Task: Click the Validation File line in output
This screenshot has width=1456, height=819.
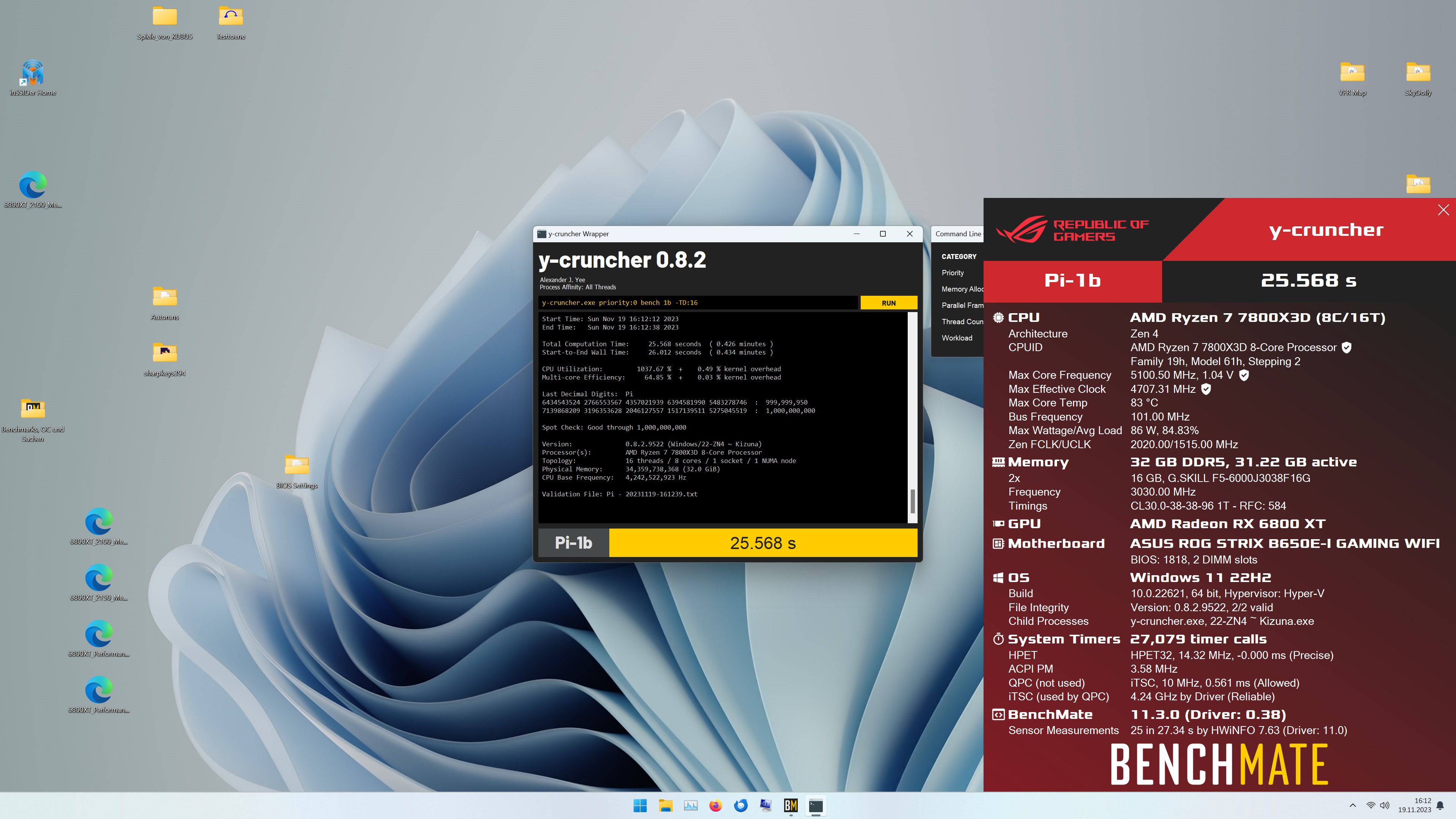Action: (620, 494)
